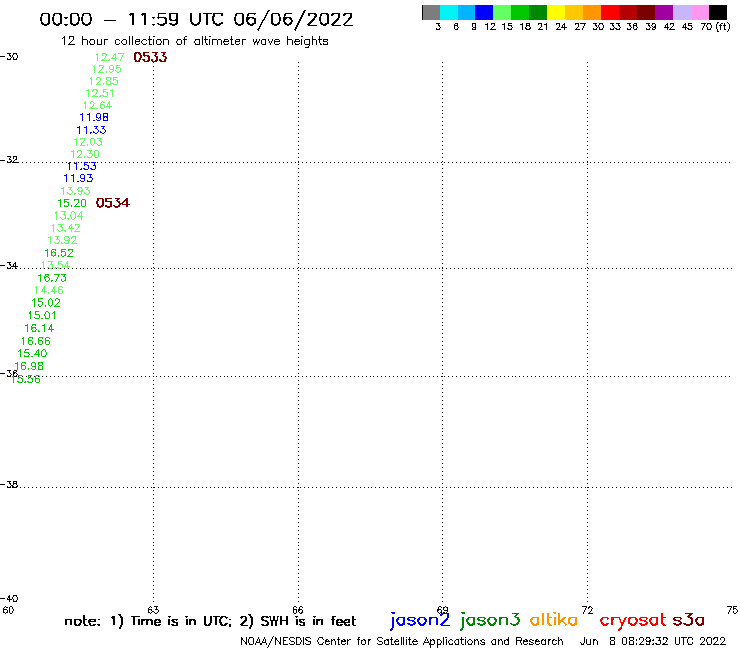Click the 16.66 wave height reading
The image size is (740, 650).
(36, 341)
